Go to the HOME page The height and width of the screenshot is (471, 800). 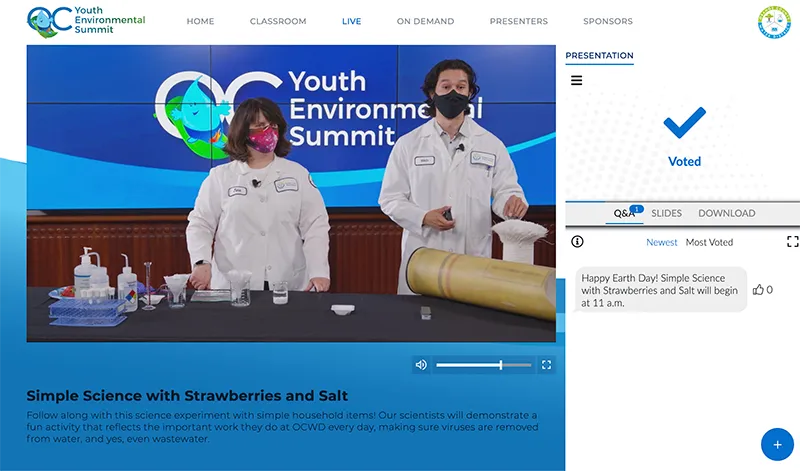[x=200, y=21]
